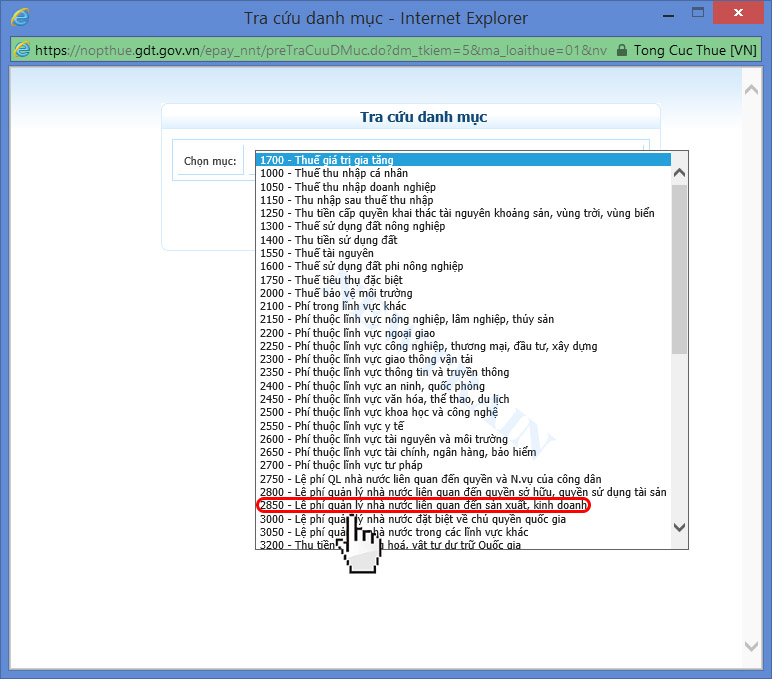The image size is (772, 679).
Task: Click the security lock icon
Action: pos(622,50)
